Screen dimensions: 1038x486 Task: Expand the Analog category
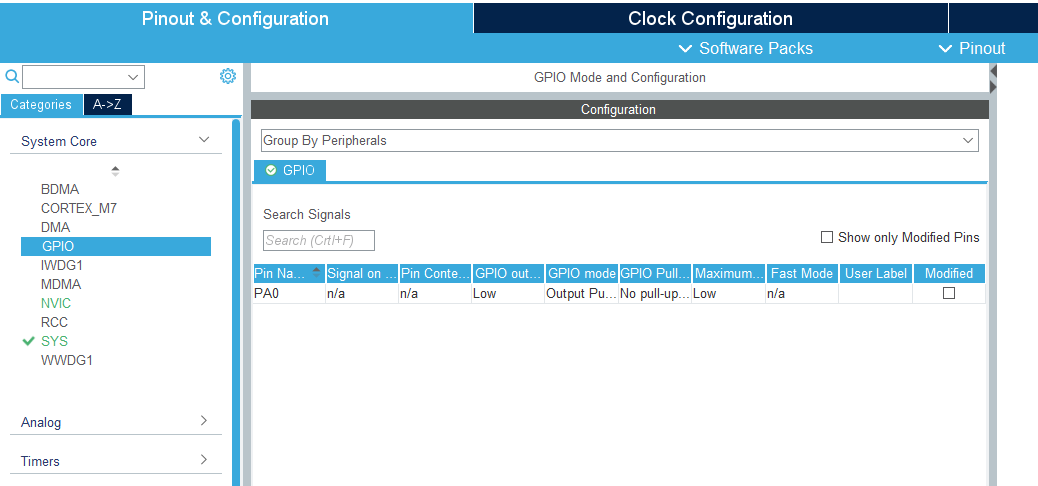pos(204,421)
